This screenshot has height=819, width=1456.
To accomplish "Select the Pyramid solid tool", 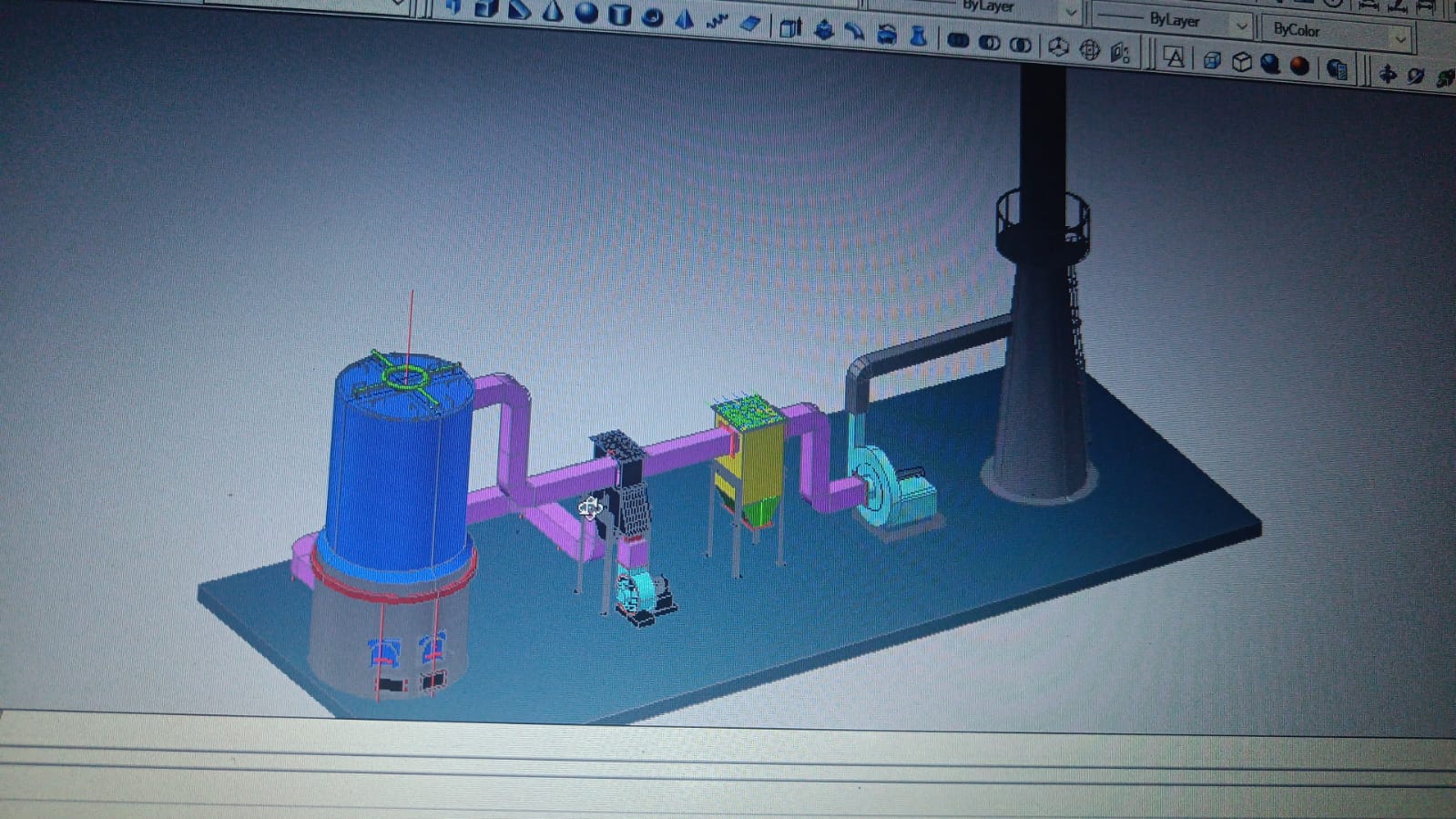I will [x=685, y=19].
